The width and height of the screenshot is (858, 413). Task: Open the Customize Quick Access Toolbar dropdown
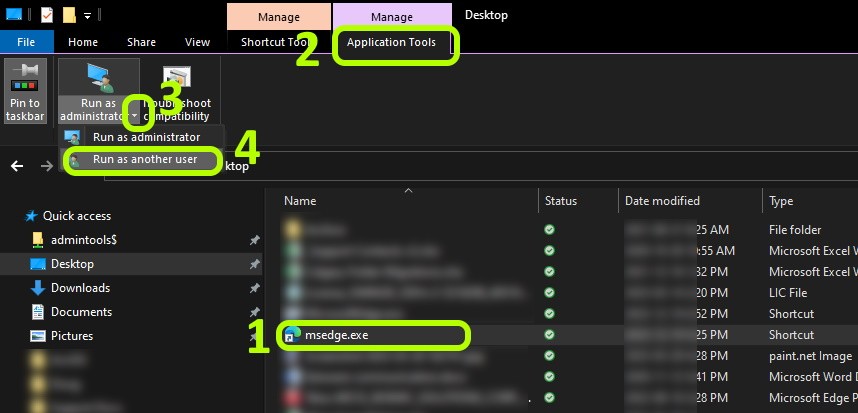pyautogui.click(x=88, y=16)
